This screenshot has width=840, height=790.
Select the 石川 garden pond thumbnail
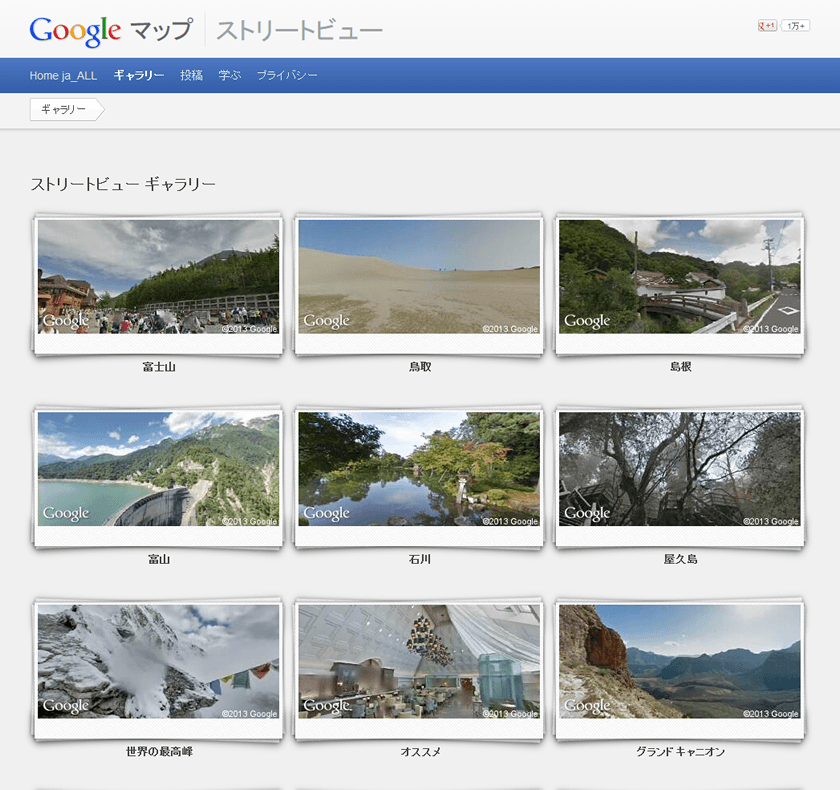pos(419,469)
